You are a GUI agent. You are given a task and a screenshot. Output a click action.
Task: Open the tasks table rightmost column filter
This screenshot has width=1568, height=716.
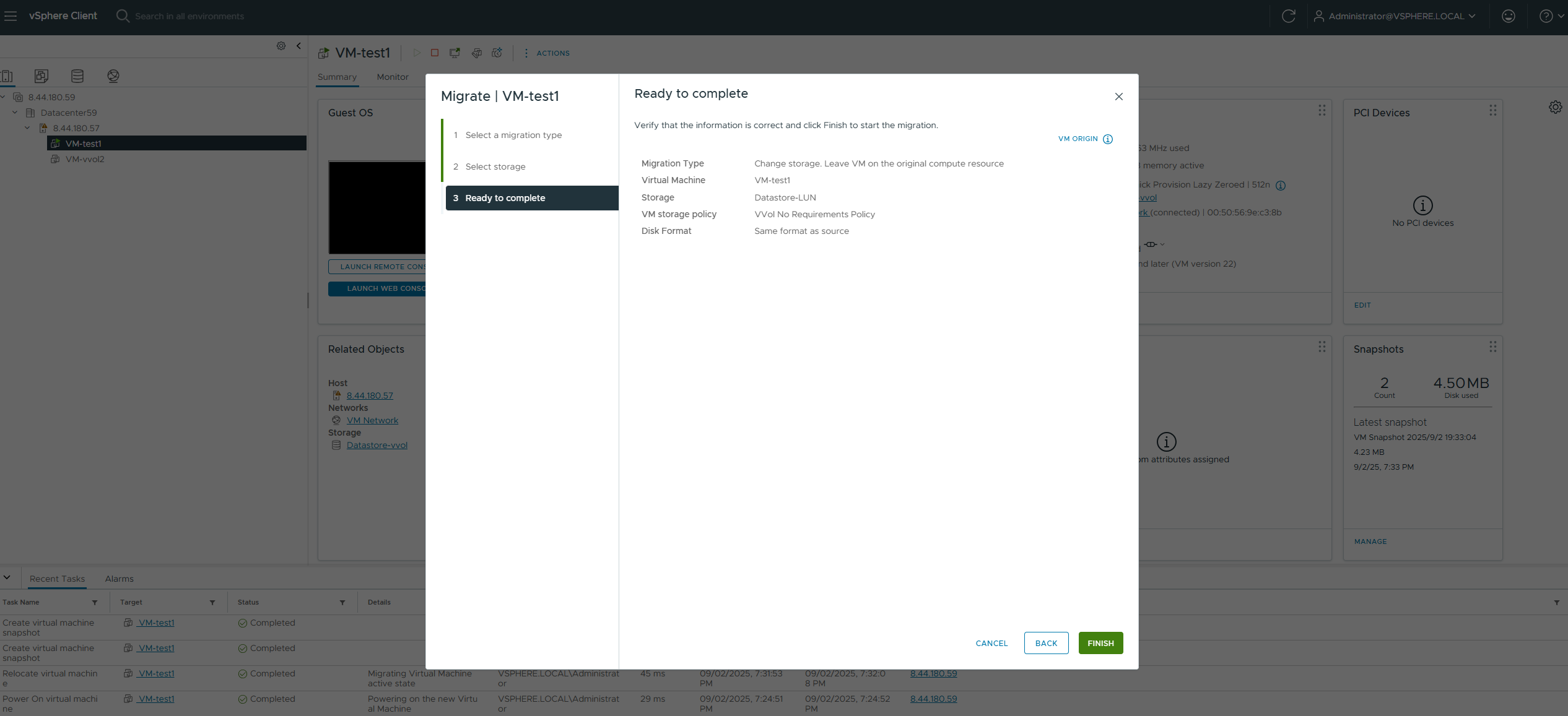[1557, 602]
